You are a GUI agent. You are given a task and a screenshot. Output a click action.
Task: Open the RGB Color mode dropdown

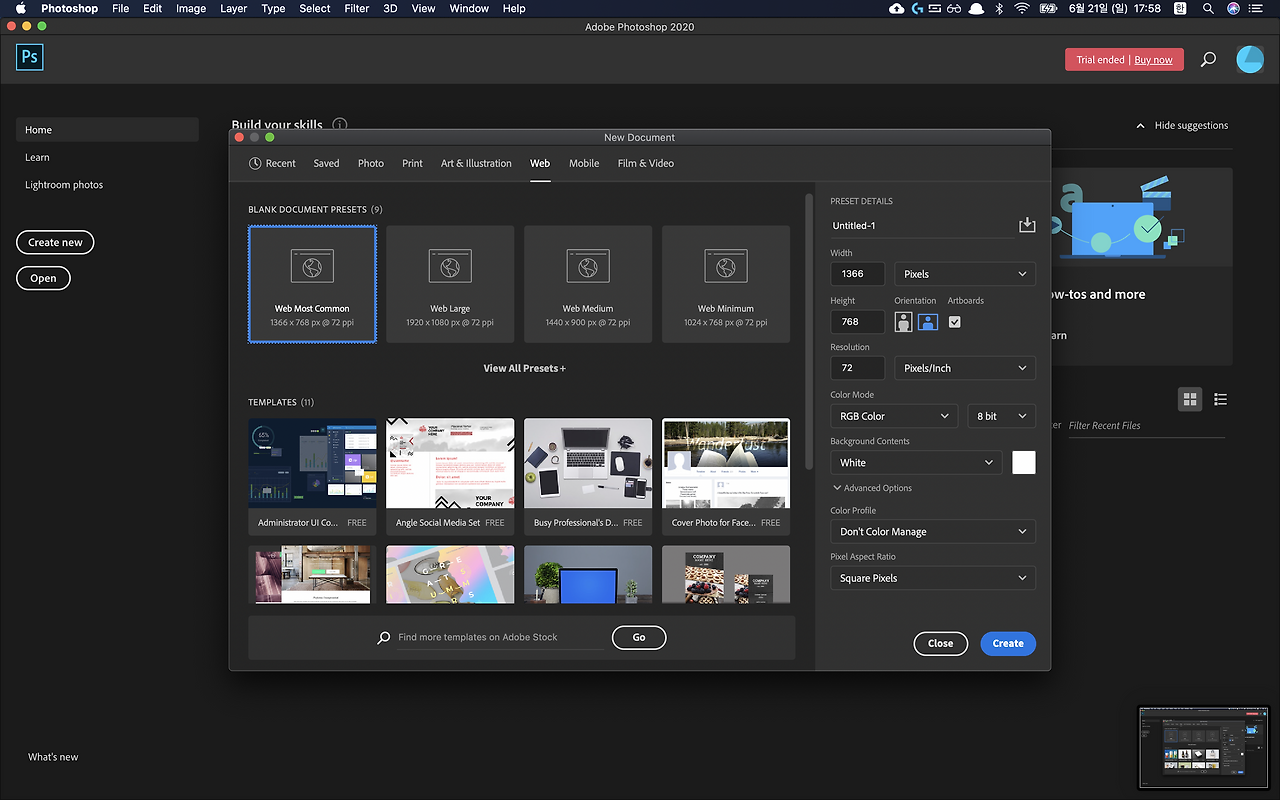click(895, 416)
